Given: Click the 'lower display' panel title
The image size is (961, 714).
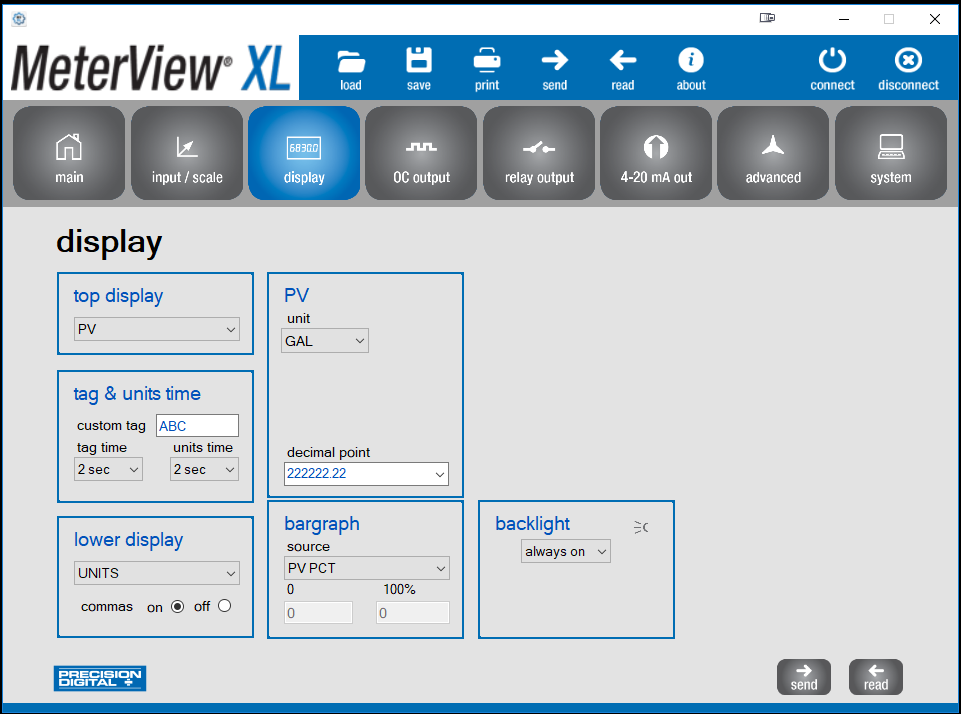Looking at the screenshot, I should (128, 540).
